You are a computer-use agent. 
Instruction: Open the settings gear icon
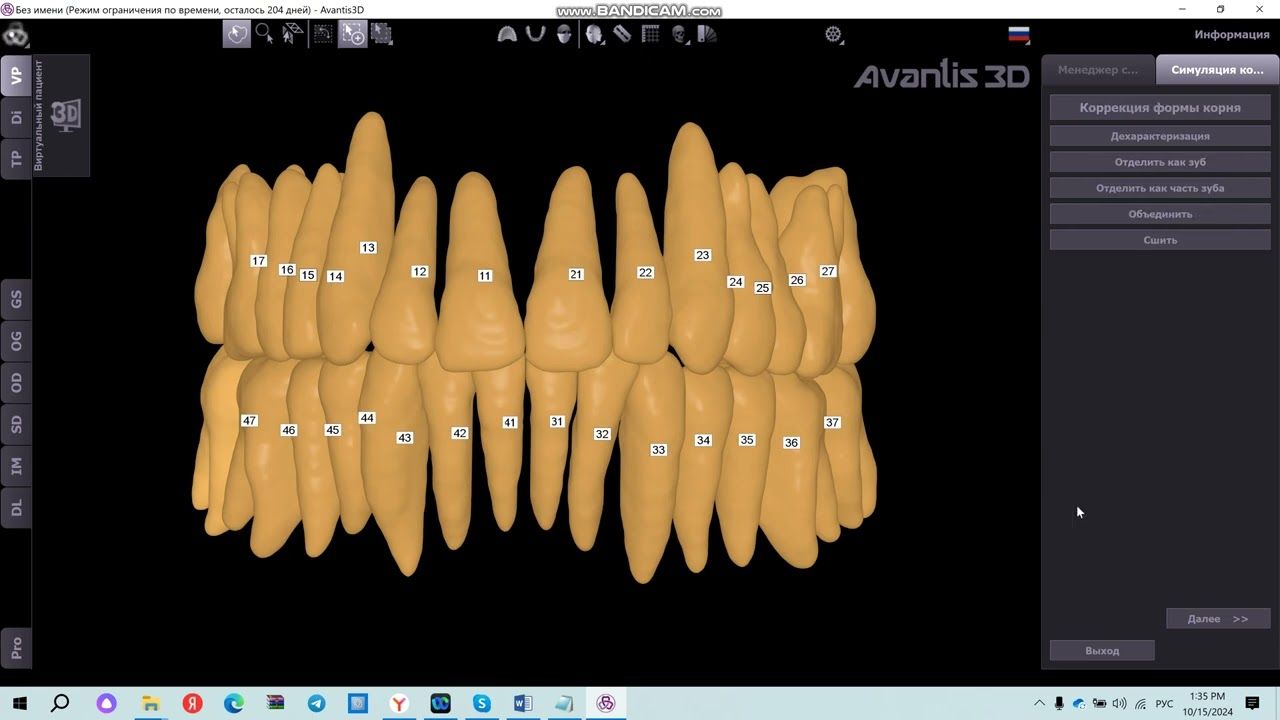833,34
